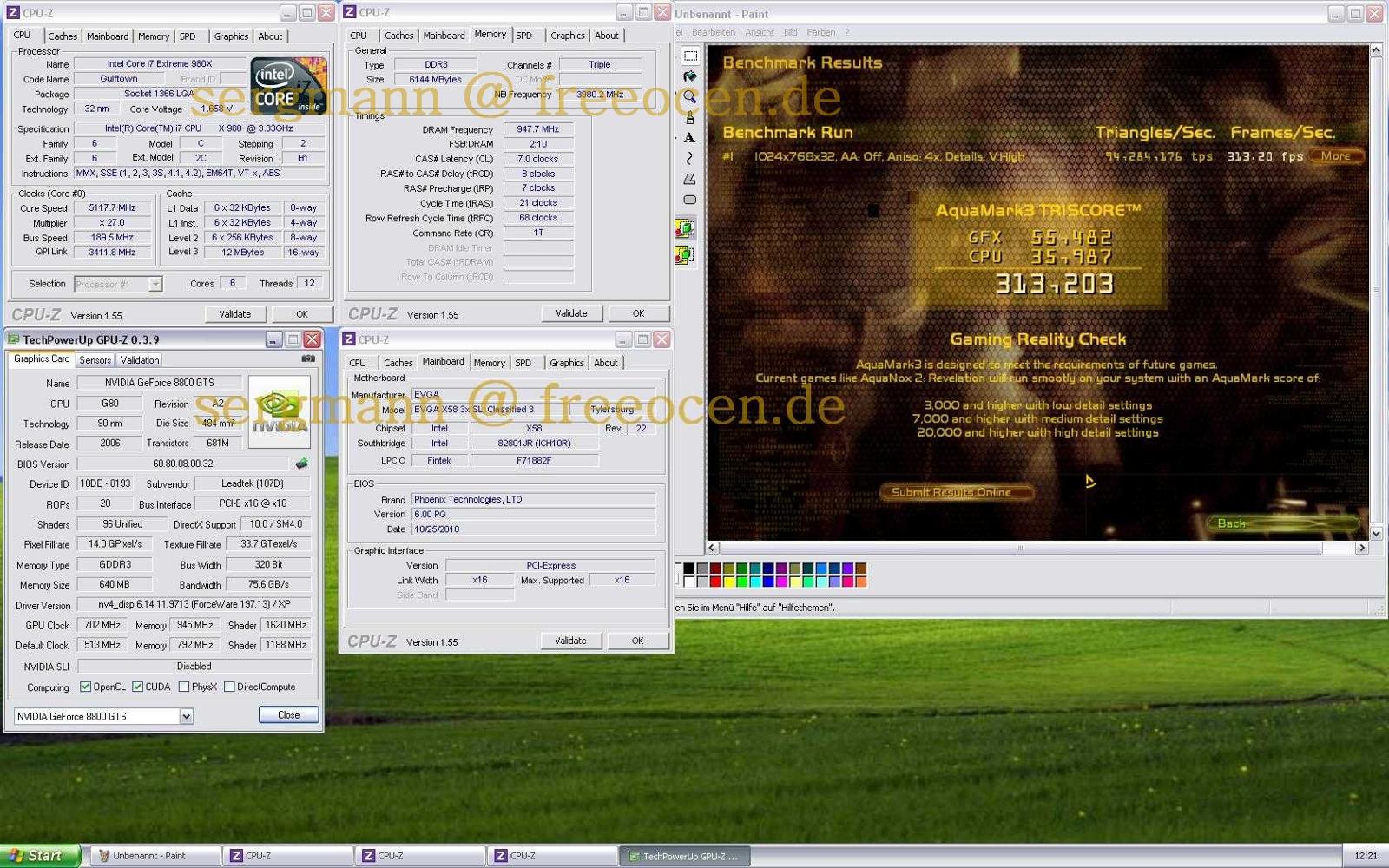Click Validate in the CPU-Z CPU window
Viewport: 1389px width, 868px height.
pyautogui.click(x=234, y=314)
